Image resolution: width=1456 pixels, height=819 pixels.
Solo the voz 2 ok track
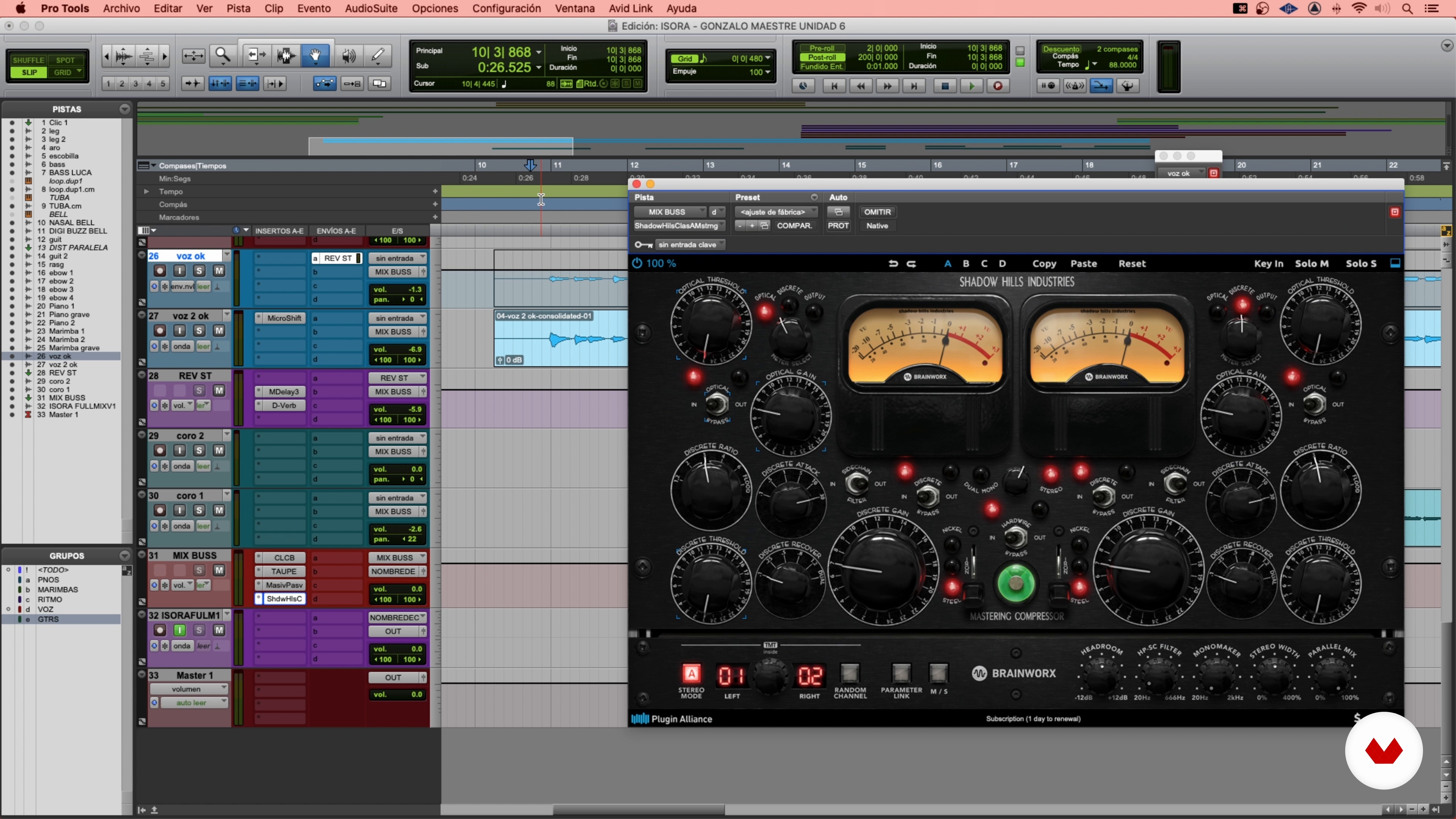(199, 331)
